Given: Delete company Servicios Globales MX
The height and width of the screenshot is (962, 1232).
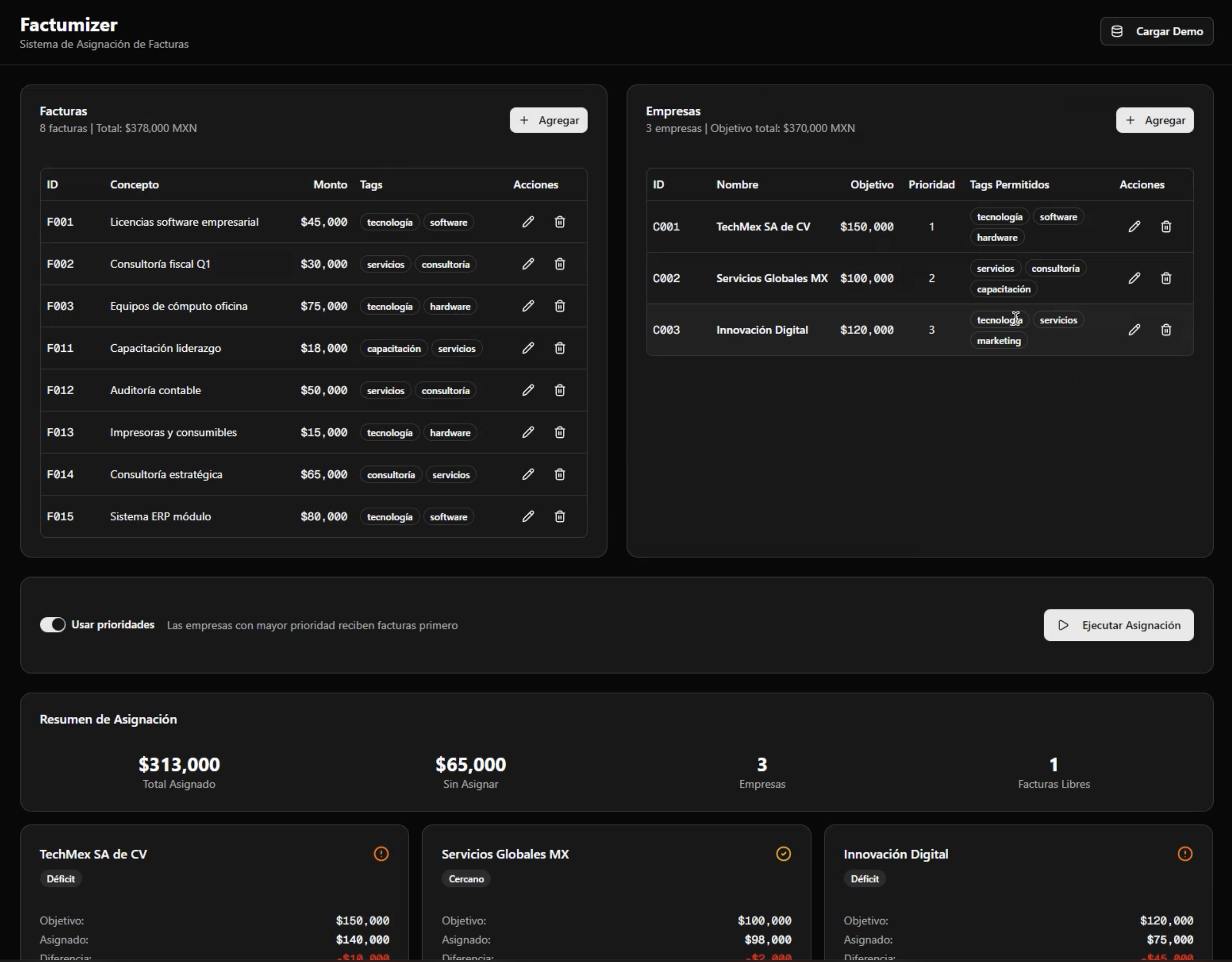Looking at the screenshot, I should click(x=1166, y=278).
